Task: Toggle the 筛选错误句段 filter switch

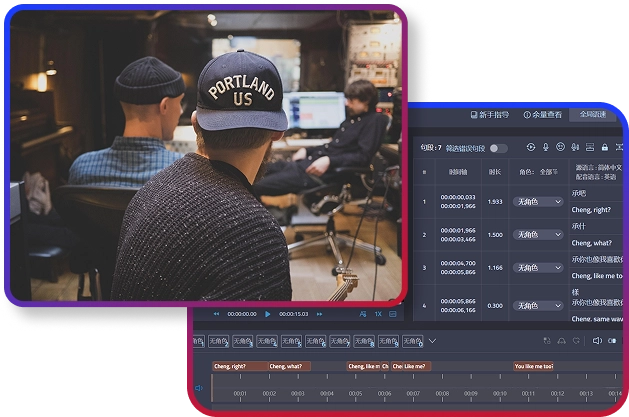Action: pyautogui.click(x=497, y=148)
